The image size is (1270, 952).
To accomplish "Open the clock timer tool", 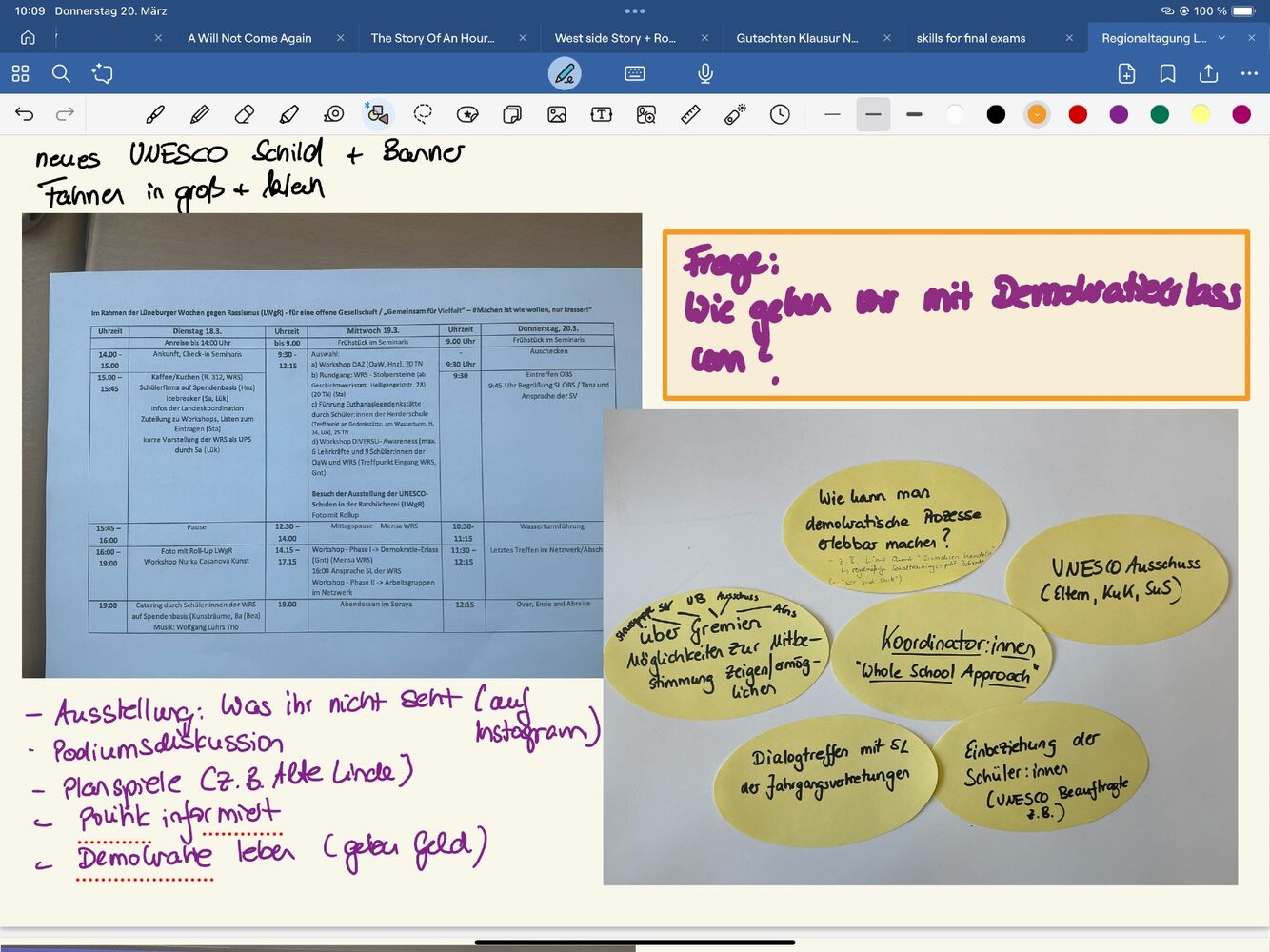I will click(780, 114).
